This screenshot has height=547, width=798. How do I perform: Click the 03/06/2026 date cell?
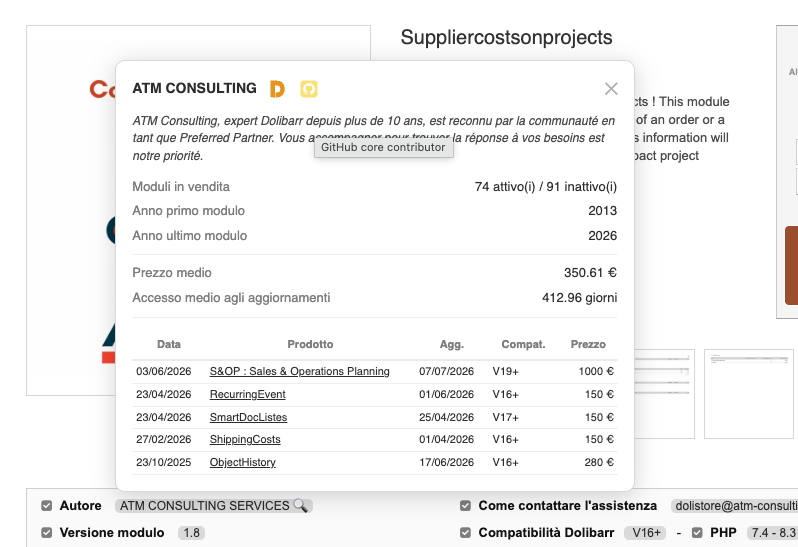click(164, 371)
